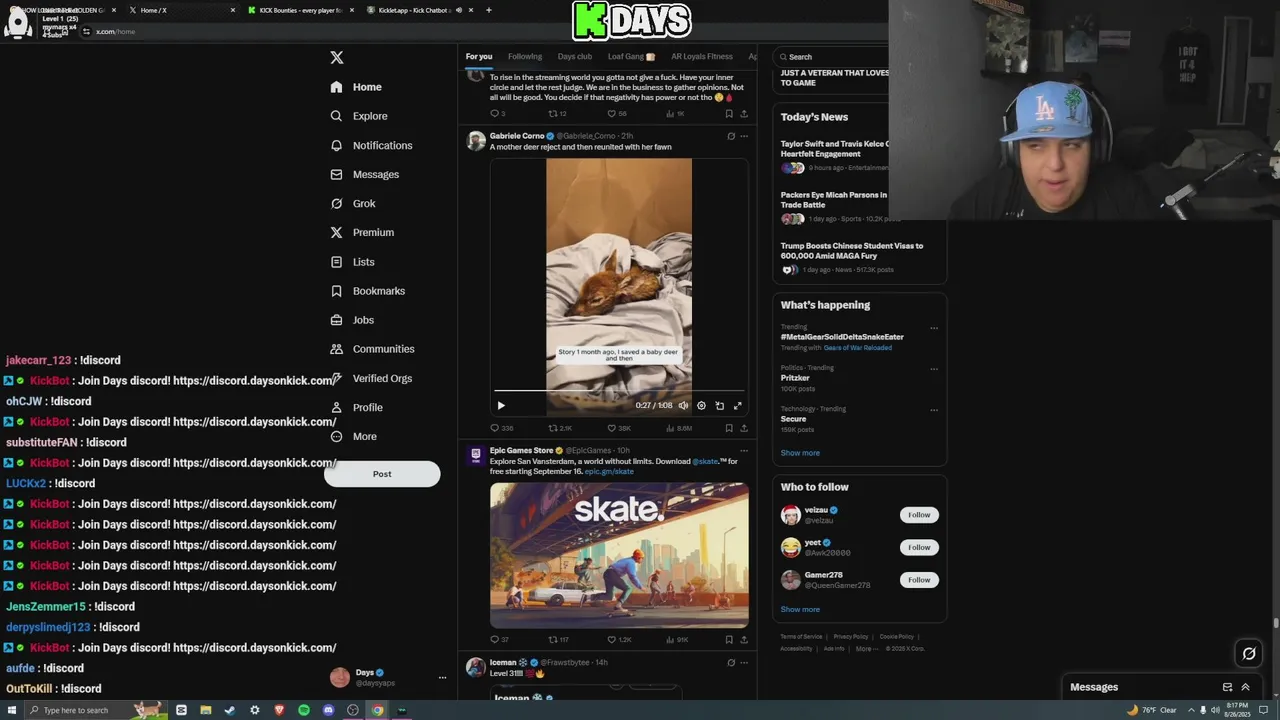This screenshot has height=720, width=1280.
Task: Compose new message in Messages drawer
Action: coord(1227,687)
